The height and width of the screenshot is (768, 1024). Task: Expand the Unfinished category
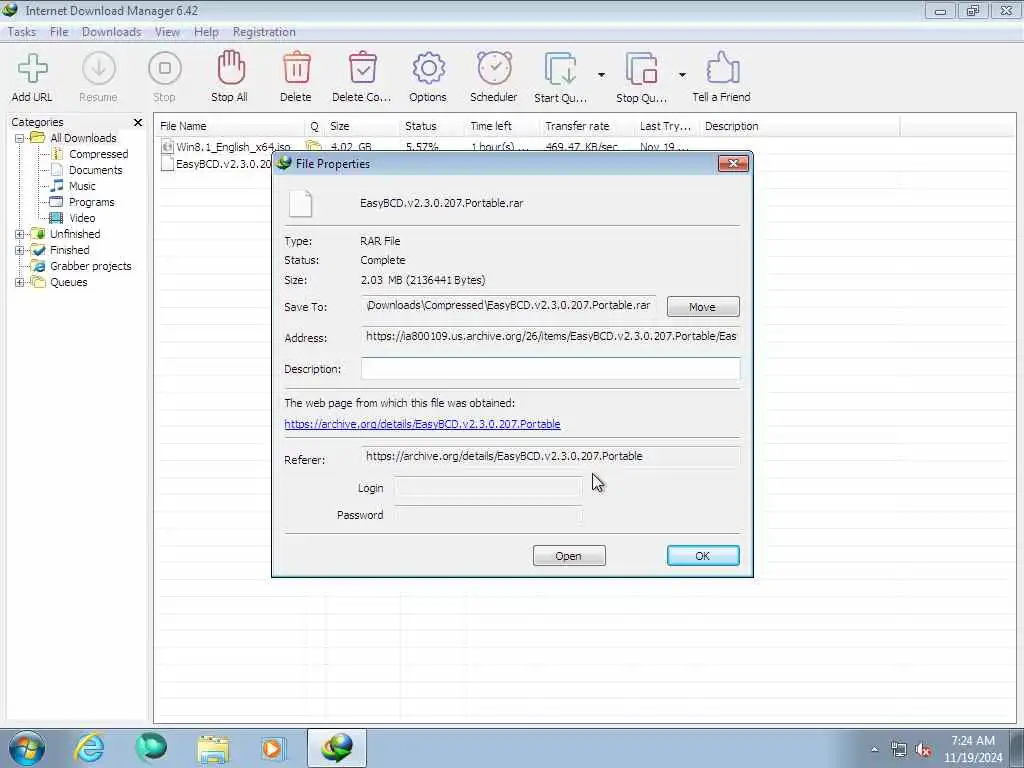pos(20,234)
